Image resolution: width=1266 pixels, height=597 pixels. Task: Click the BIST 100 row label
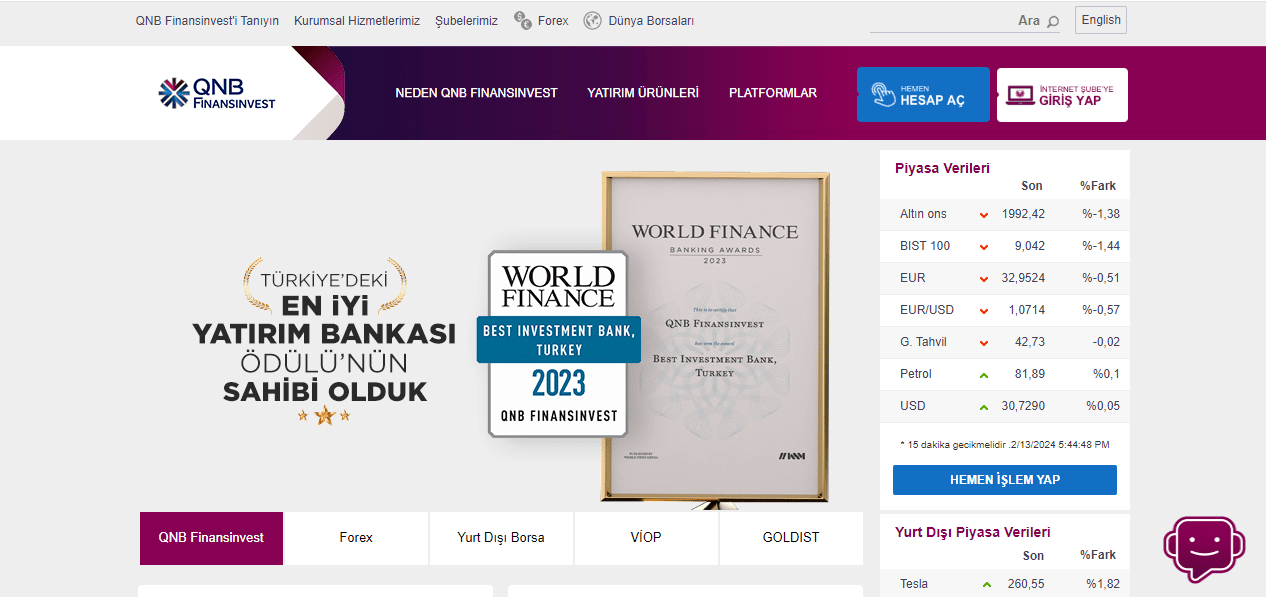(925, 246)
